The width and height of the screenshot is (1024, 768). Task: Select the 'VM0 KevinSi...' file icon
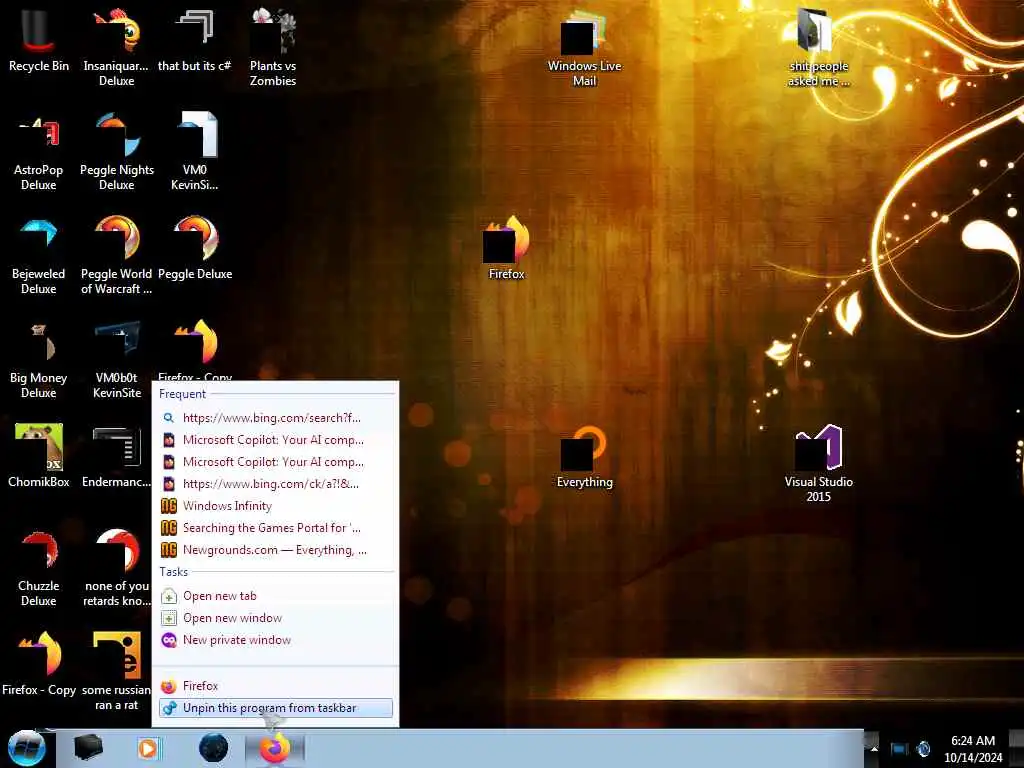click(195, 152)
